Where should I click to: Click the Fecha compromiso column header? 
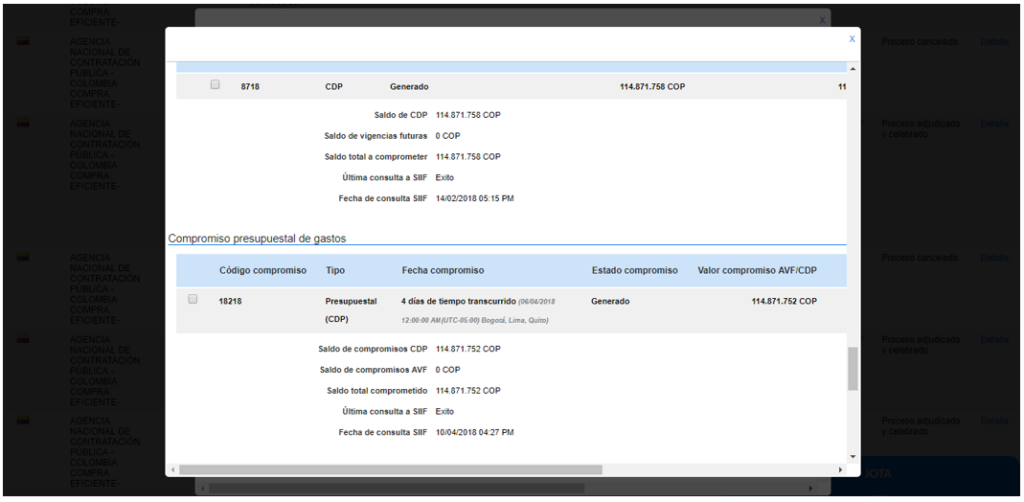[x=442, y=271]
